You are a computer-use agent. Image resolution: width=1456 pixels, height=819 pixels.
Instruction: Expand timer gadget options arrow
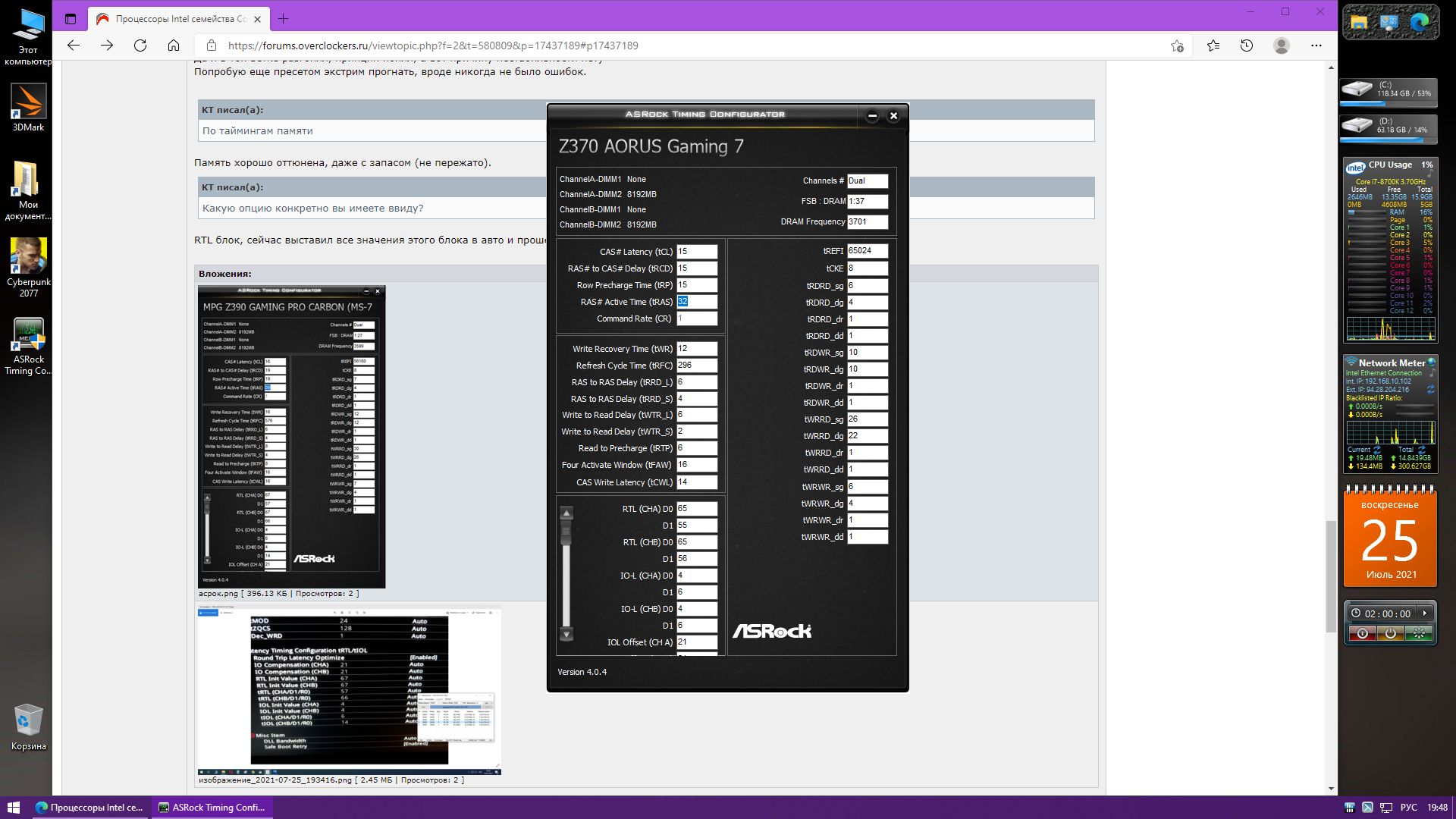coord(1425,613)
